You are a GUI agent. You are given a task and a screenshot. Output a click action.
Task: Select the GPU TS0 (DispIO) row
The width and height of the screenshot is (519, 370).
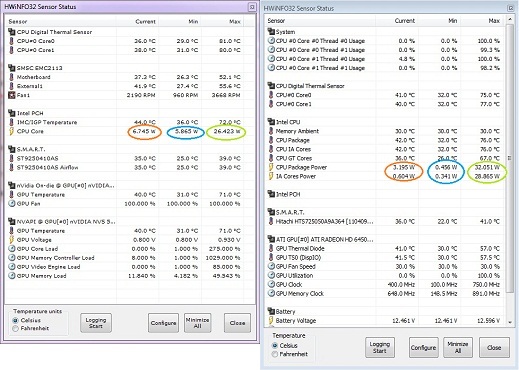385,257
